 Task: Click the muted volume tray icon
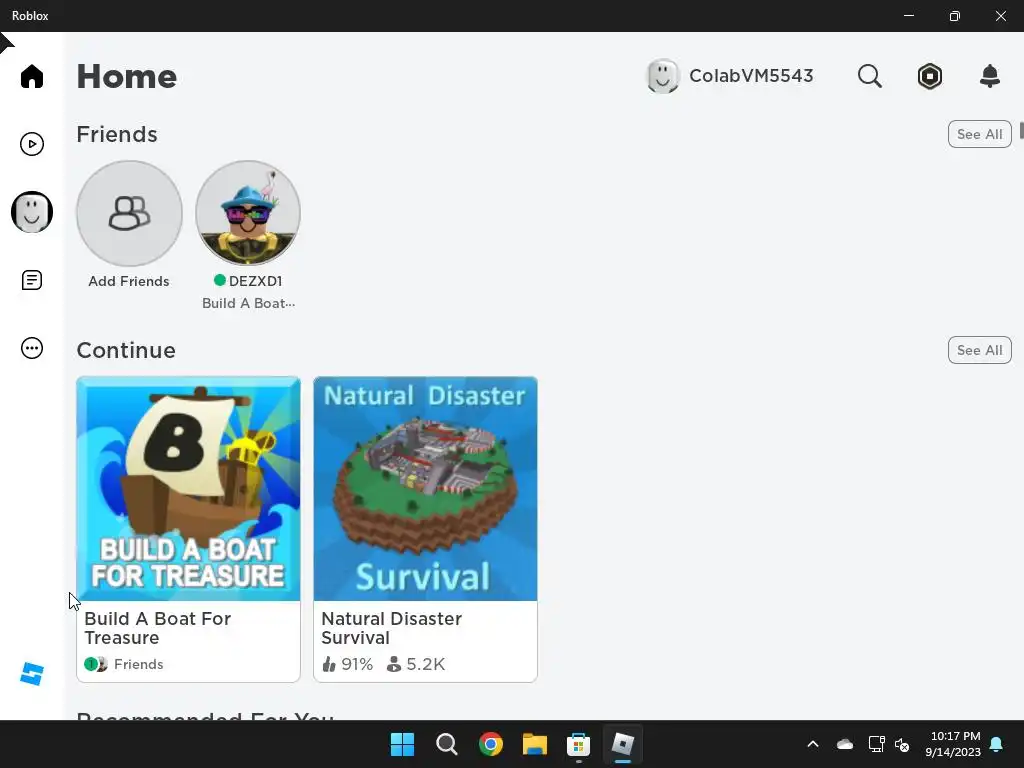pos(902,744)
